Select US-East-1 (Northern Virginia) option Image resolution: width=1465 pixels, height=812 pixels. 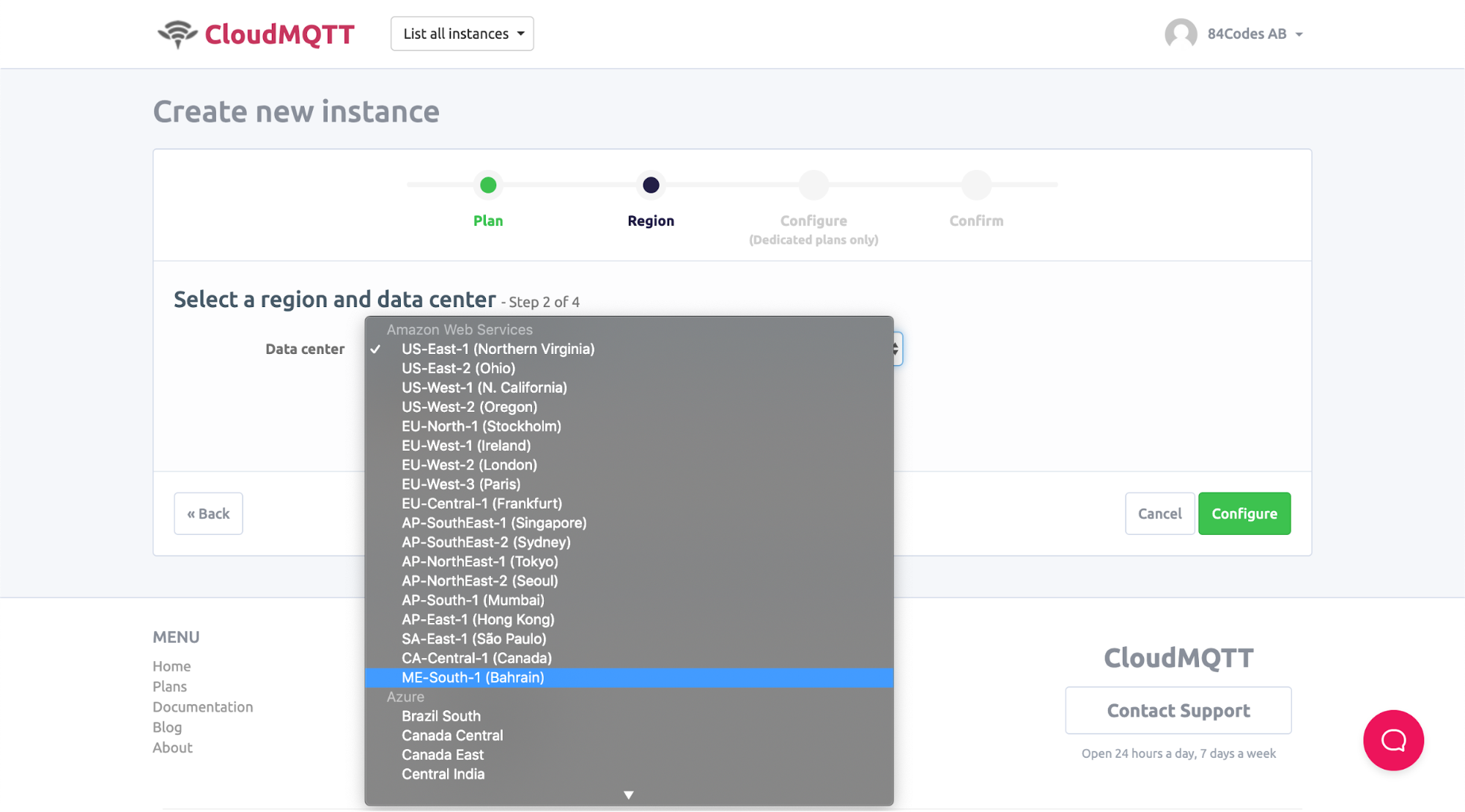tap(629, 349)
